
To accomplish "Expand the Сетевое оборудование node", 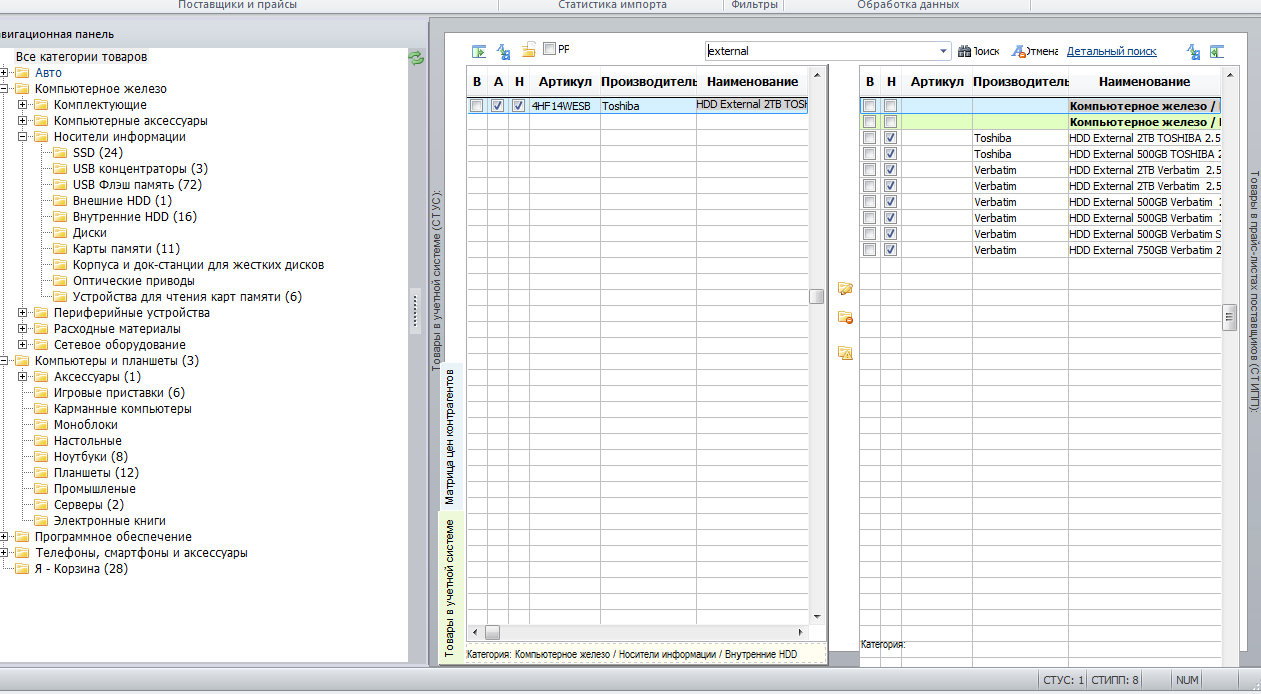I will (x=23, y=345).
